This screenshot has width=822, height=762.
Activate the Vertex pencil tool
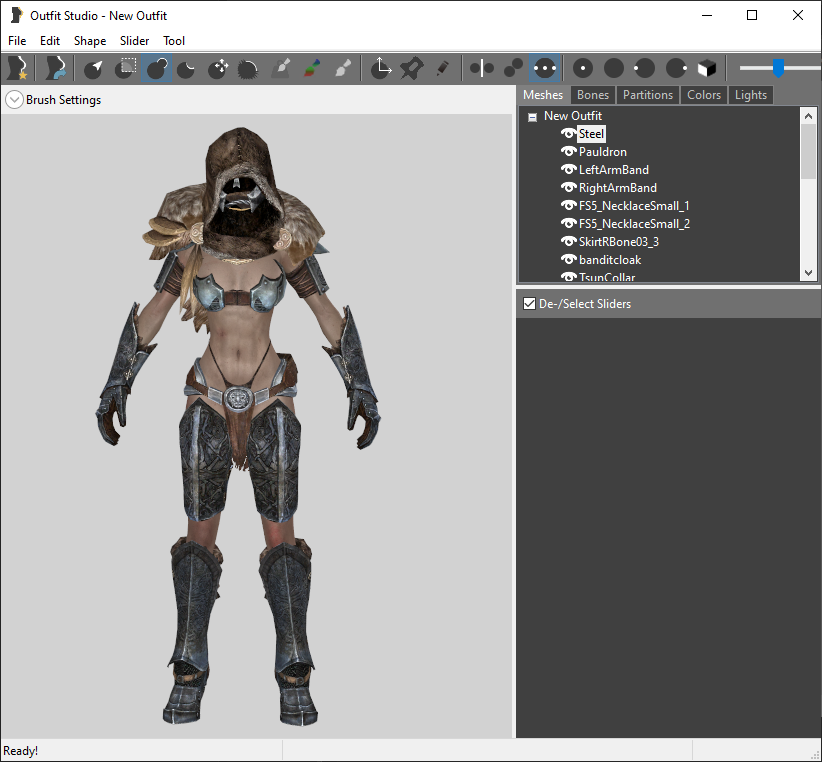[x=443, y=68]
